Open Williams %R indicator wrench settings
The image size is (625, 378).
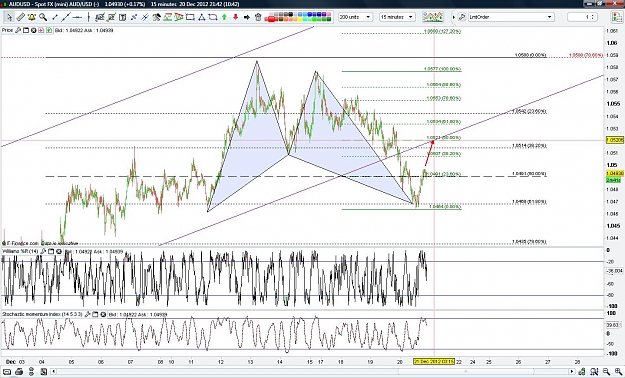43,252
